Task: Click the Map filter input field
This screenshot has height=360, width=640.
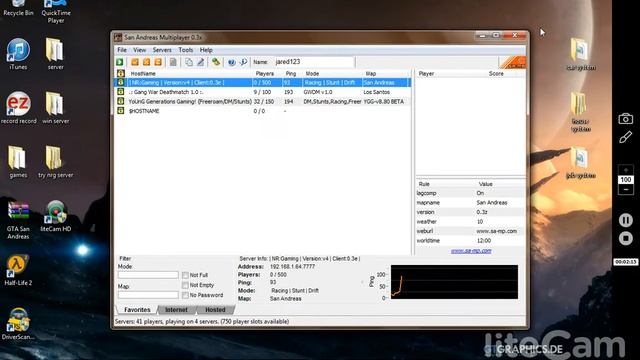Action: pos(148,295)
